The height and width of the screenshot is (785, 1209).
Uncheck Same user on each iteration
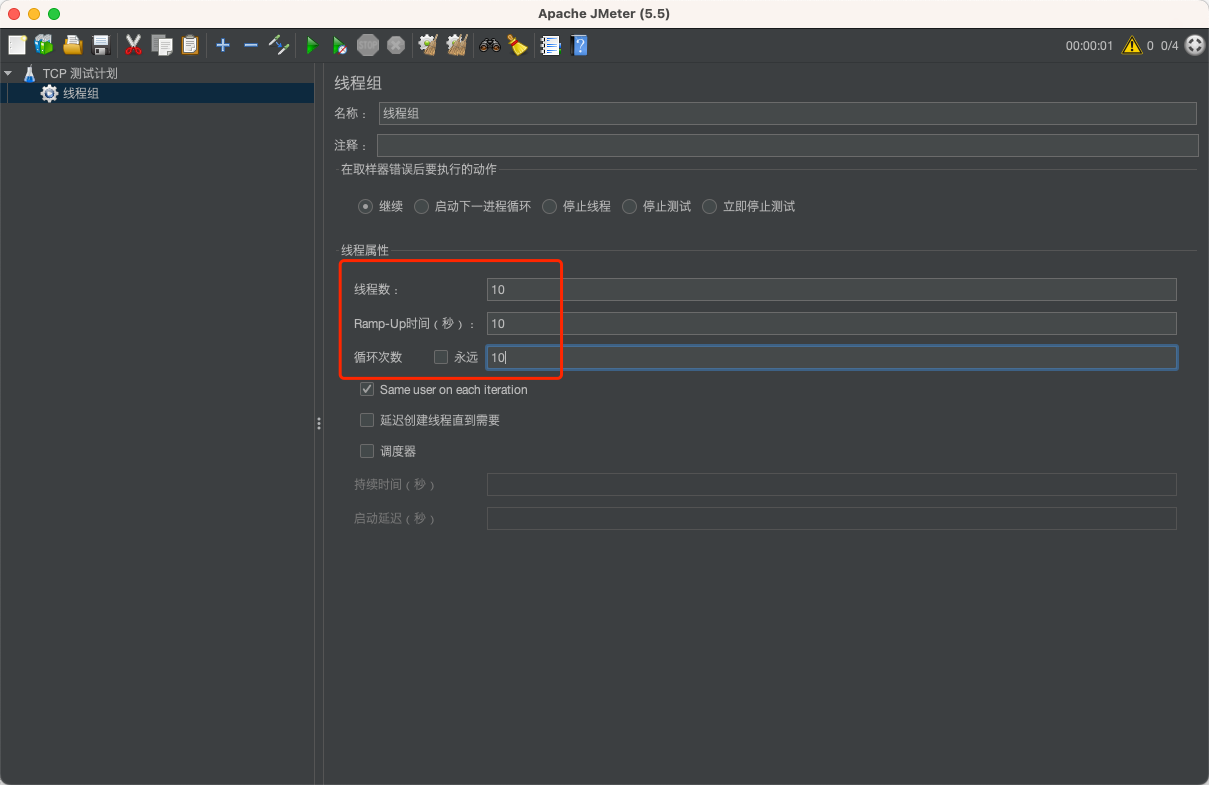click(x=367, y=389)
